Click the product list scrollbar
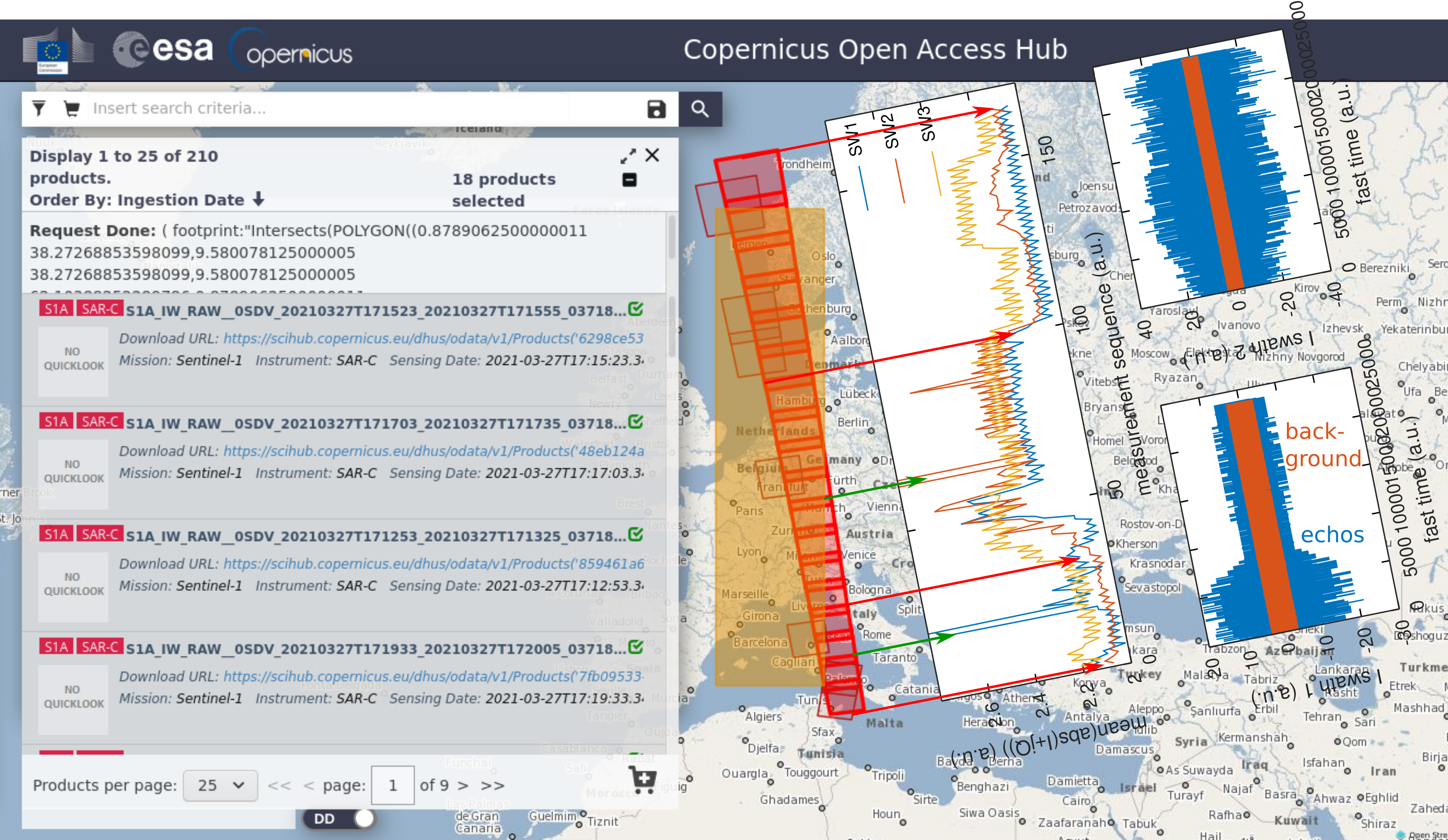Image resolution: width=1448 pixels, height=840 pixels. (x=672, y=327)
